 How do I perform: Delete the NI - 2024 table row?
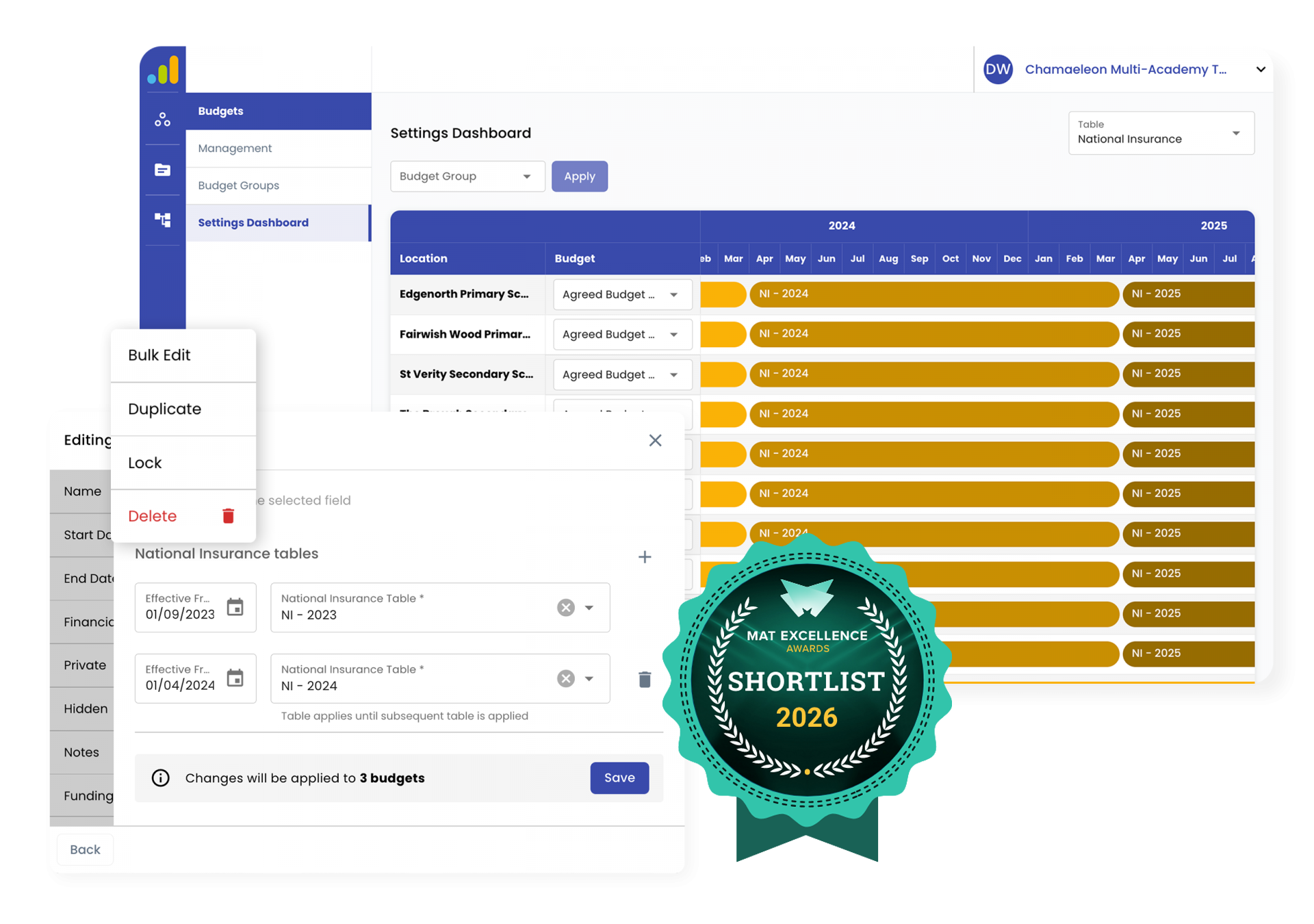[644, 679]
